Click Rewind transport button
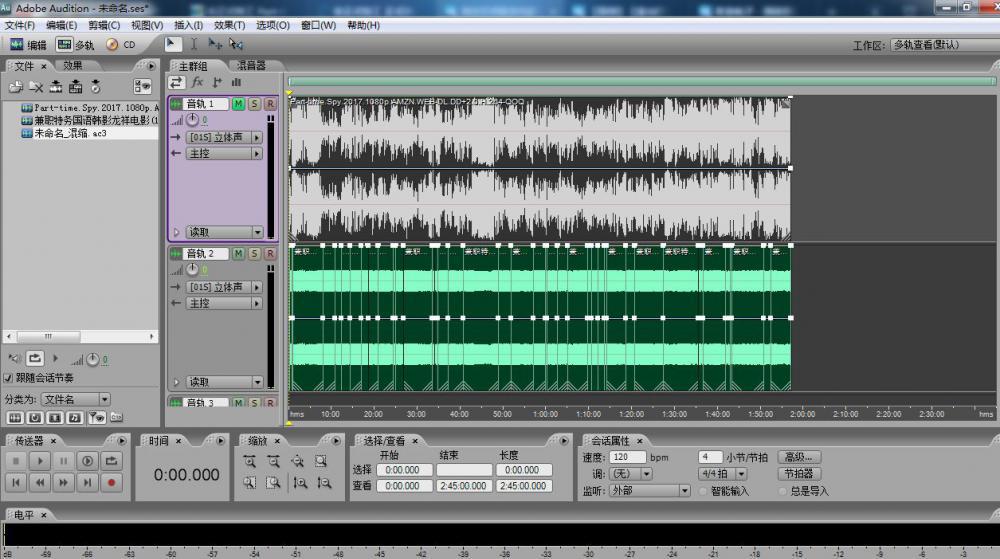 coord(40,483)
